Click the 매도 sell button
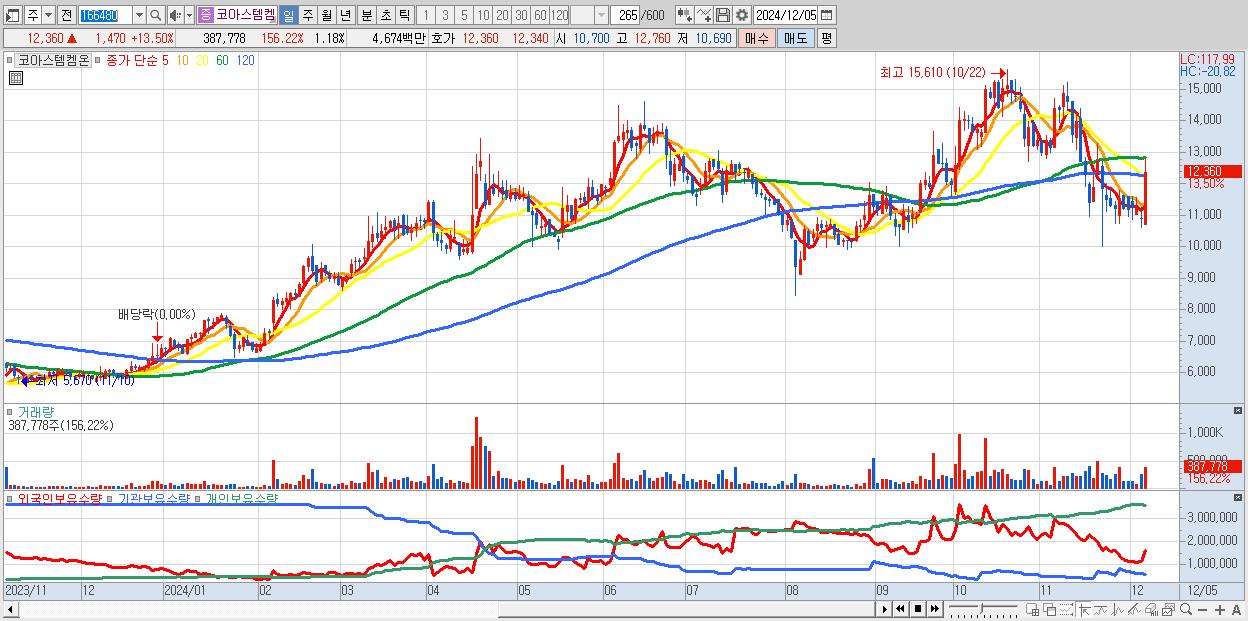 (795, 38)
